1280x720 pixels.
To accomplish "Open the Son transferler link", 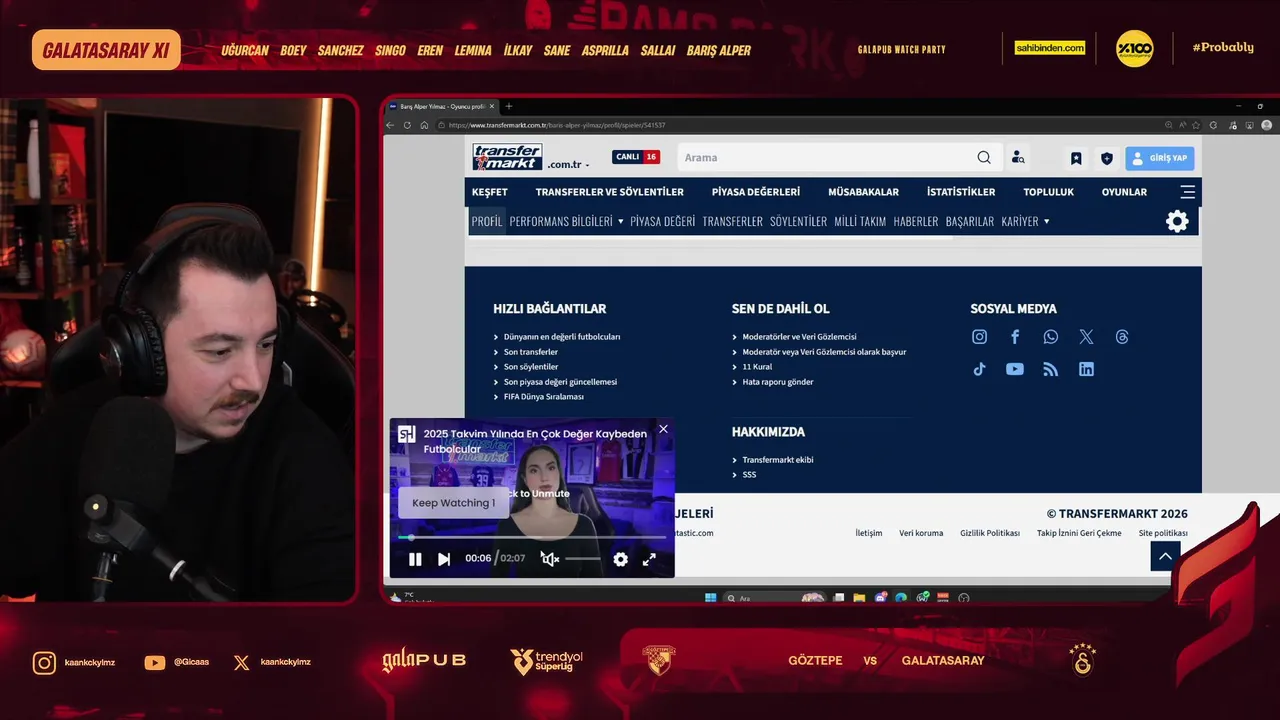I will (x=531, y=352).
